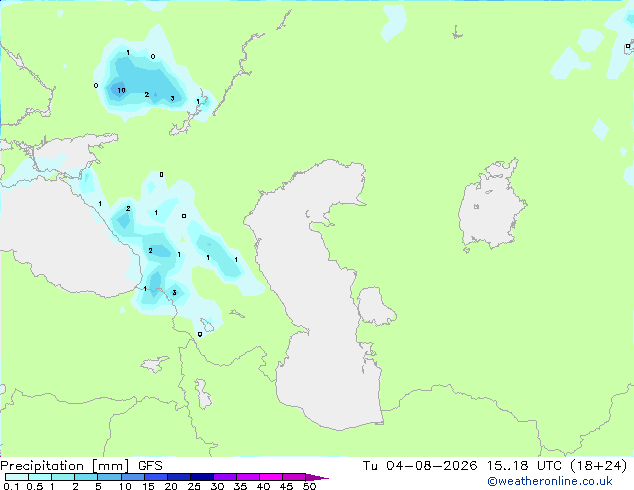The height and width of the screenshot is (490, 634).
Task: Click the legend label "50"
Action: (x=309, y=486)
